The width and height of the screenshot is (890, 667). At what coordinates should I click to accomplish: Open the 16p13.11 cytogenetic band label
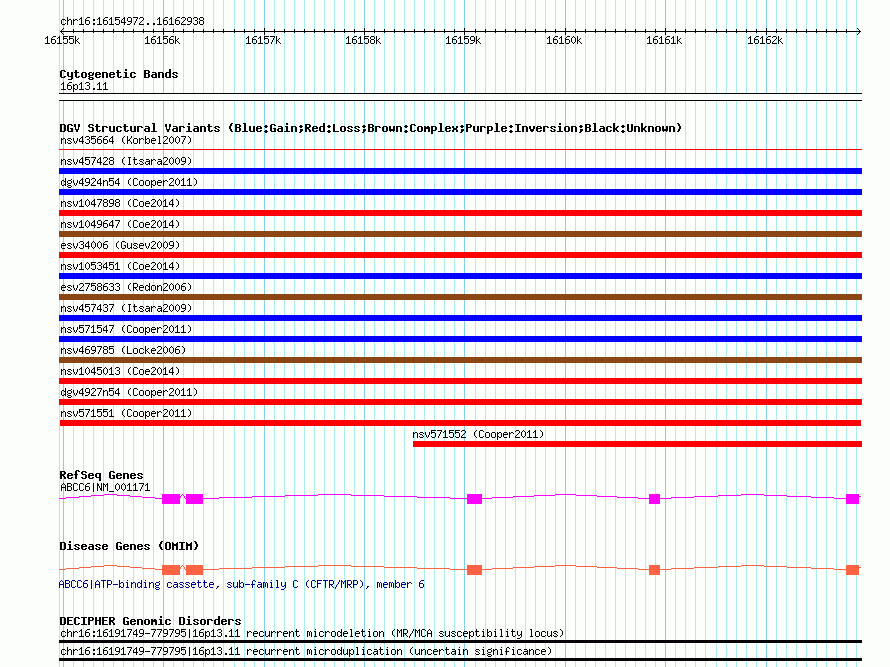pos(84,87)
